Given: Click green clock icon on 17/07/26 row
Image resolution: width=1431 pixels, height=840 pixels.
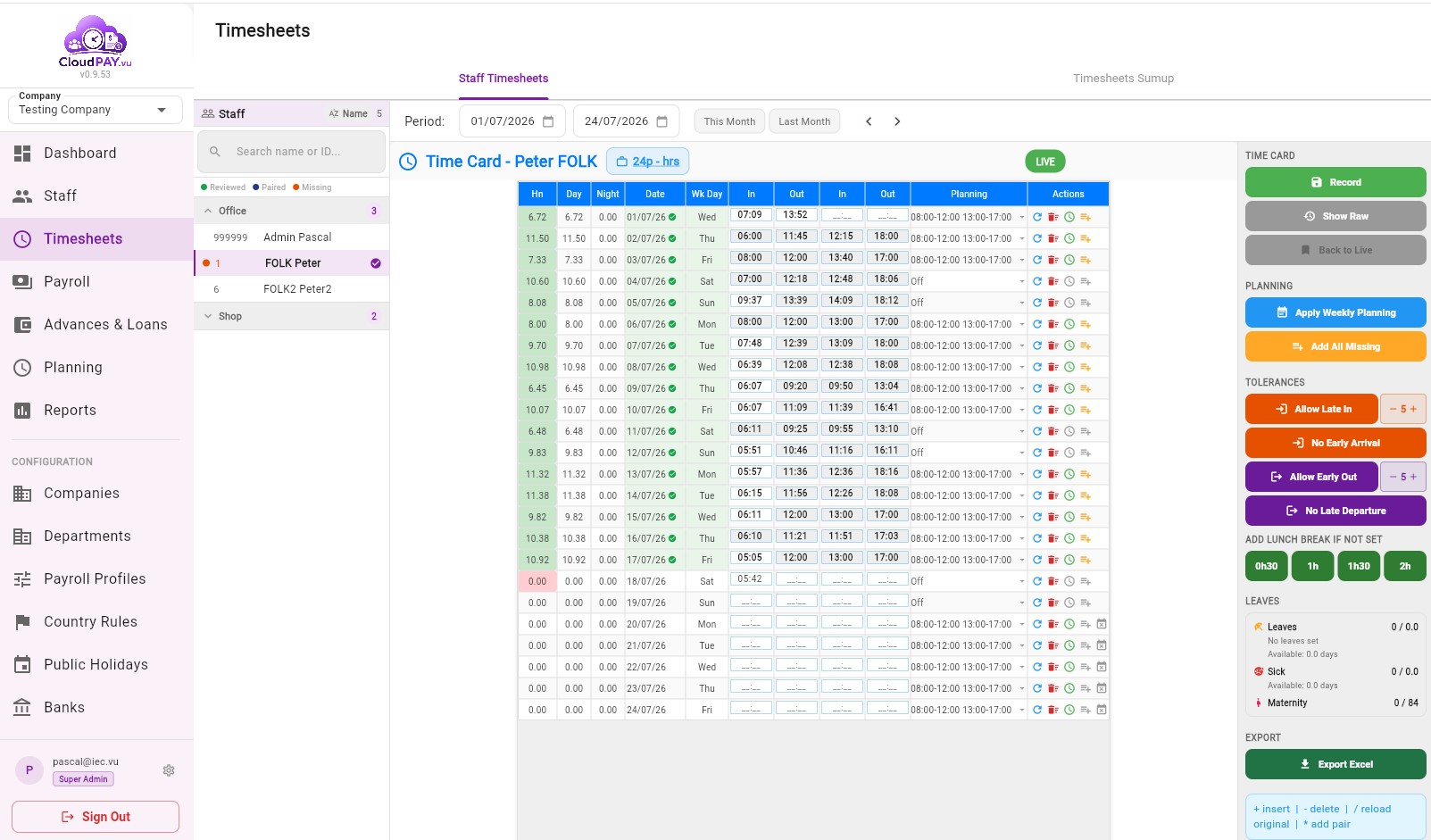Looking at the screenshot, I should [x=1069, y=560].
